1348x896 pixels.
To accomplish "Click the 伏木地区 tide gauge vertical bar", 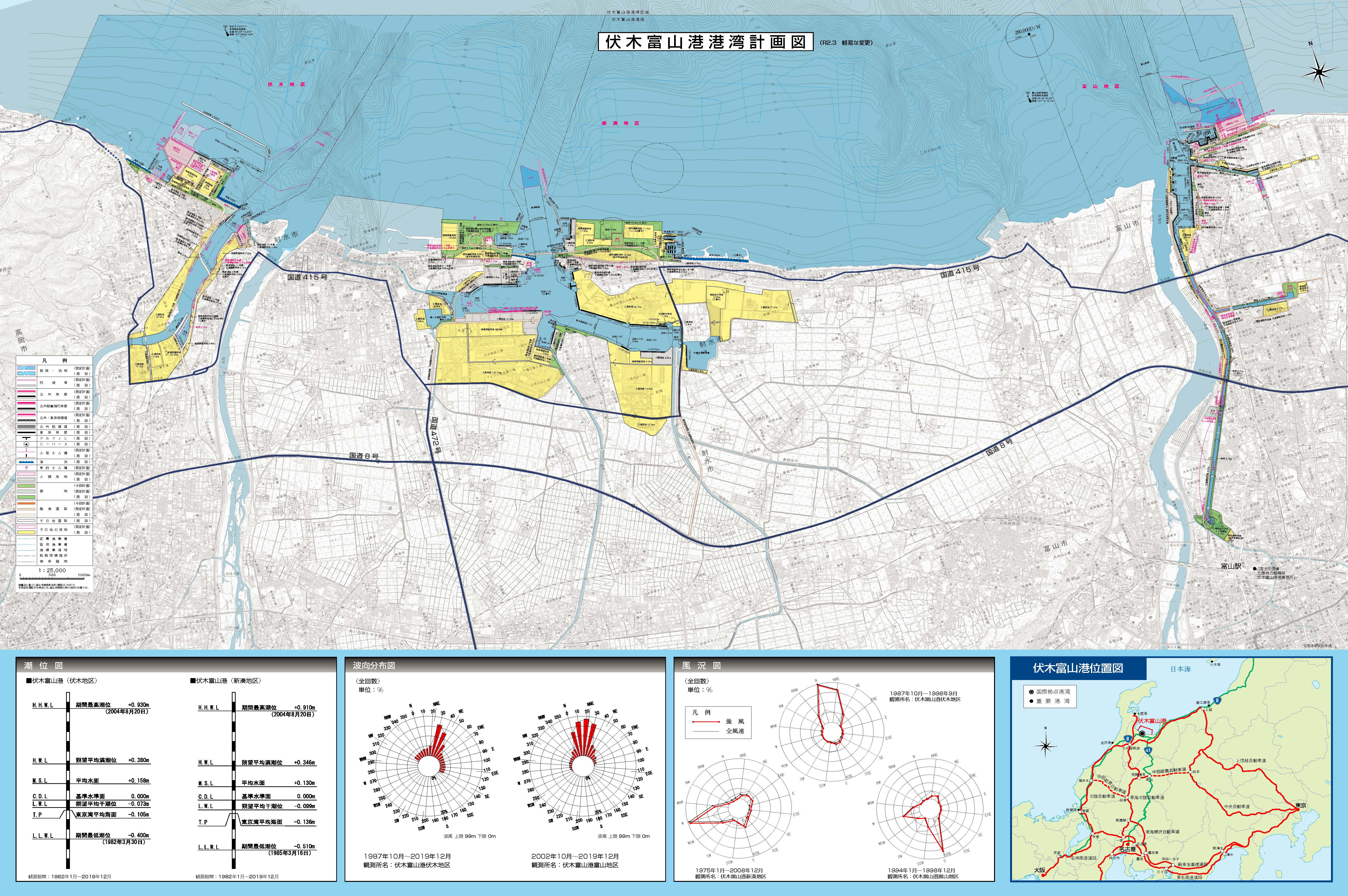I will [x=68, y=781].
